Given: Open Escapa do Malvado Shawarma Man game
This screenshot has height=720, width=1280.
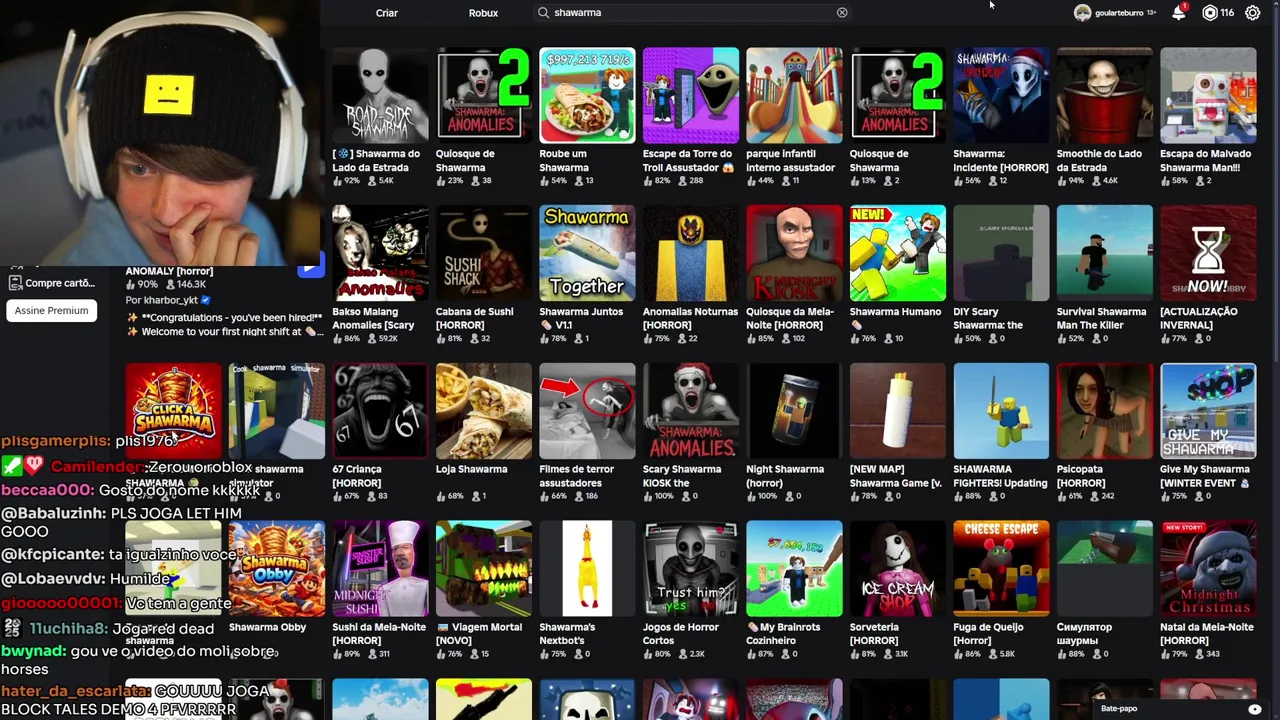Looking at the screenshot, I should click(x=1208, y=95).
